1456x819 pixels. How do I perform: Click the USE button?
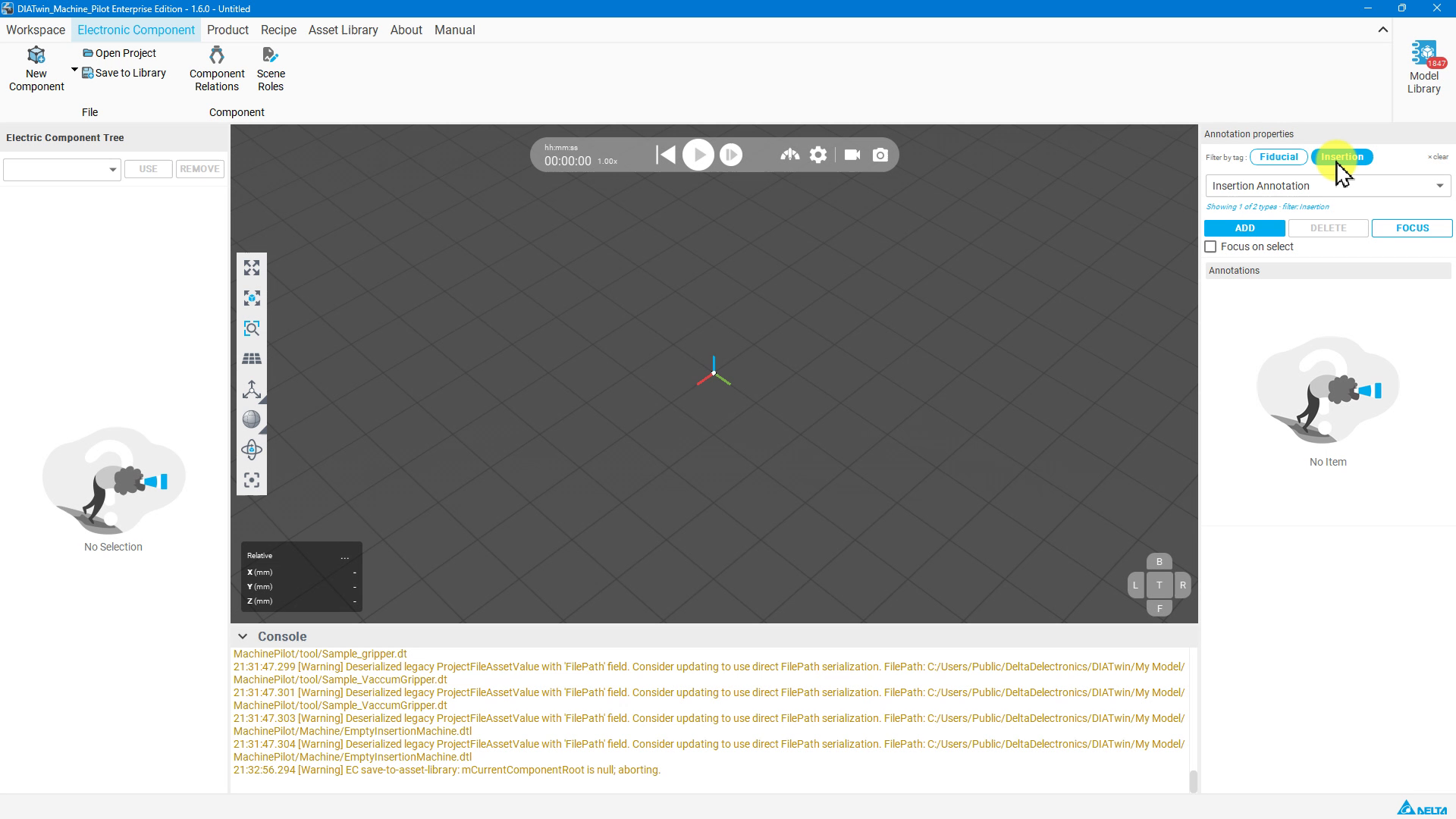click(148, 169)
